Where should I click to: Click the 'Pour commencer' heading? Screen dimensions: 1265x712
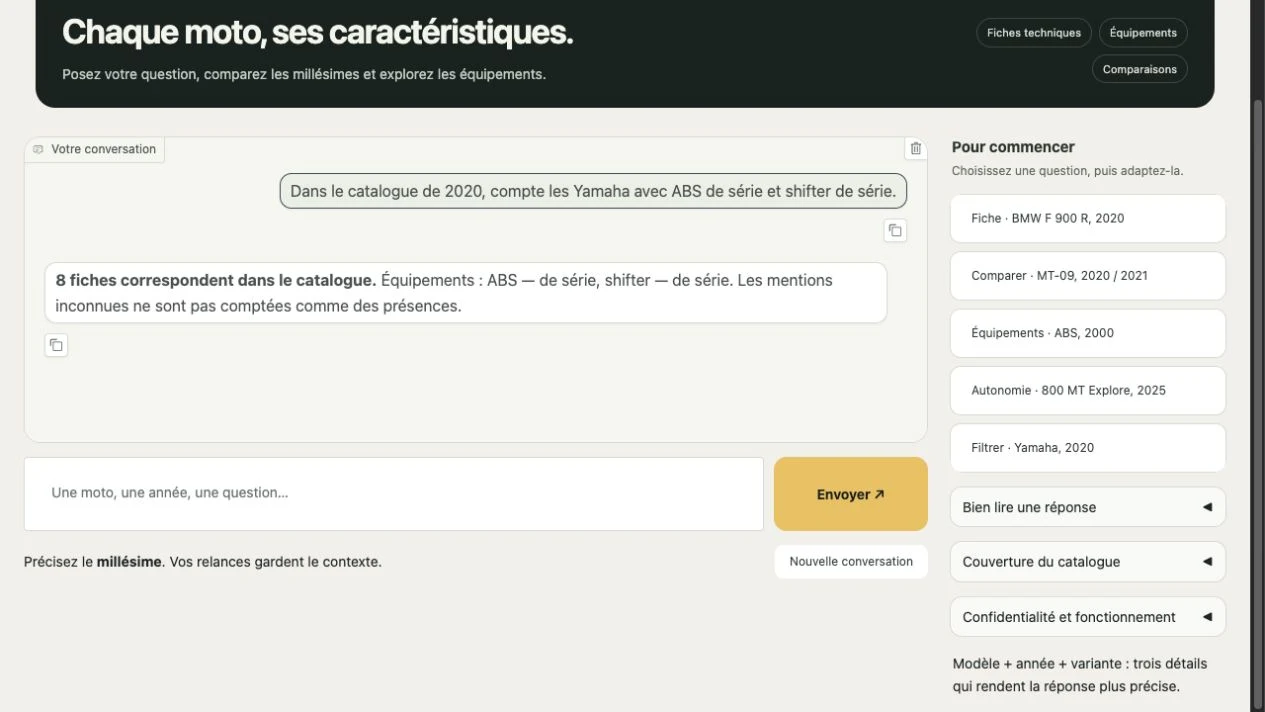(1013, 147)
